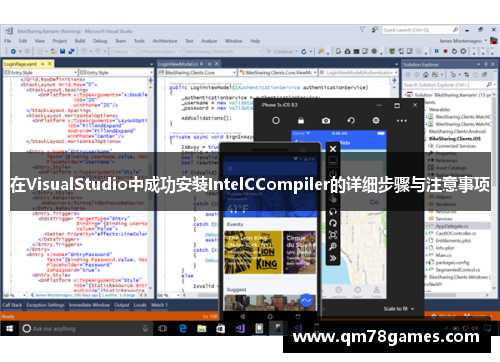Viewport: 500px width, 362px height.
Task: Open the BikeSharing.Clients.iOS startup project dropdown
Action: [224, 52]
